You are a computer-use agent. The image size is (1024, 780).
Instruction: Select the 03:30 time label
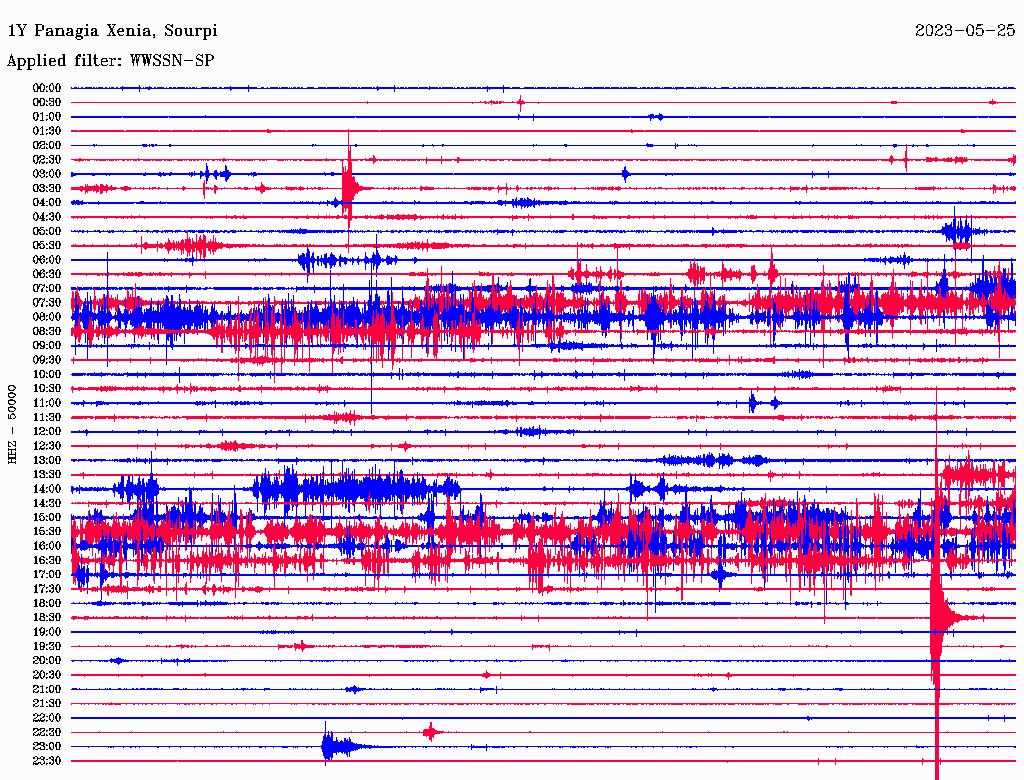click(x=47, y=188)
